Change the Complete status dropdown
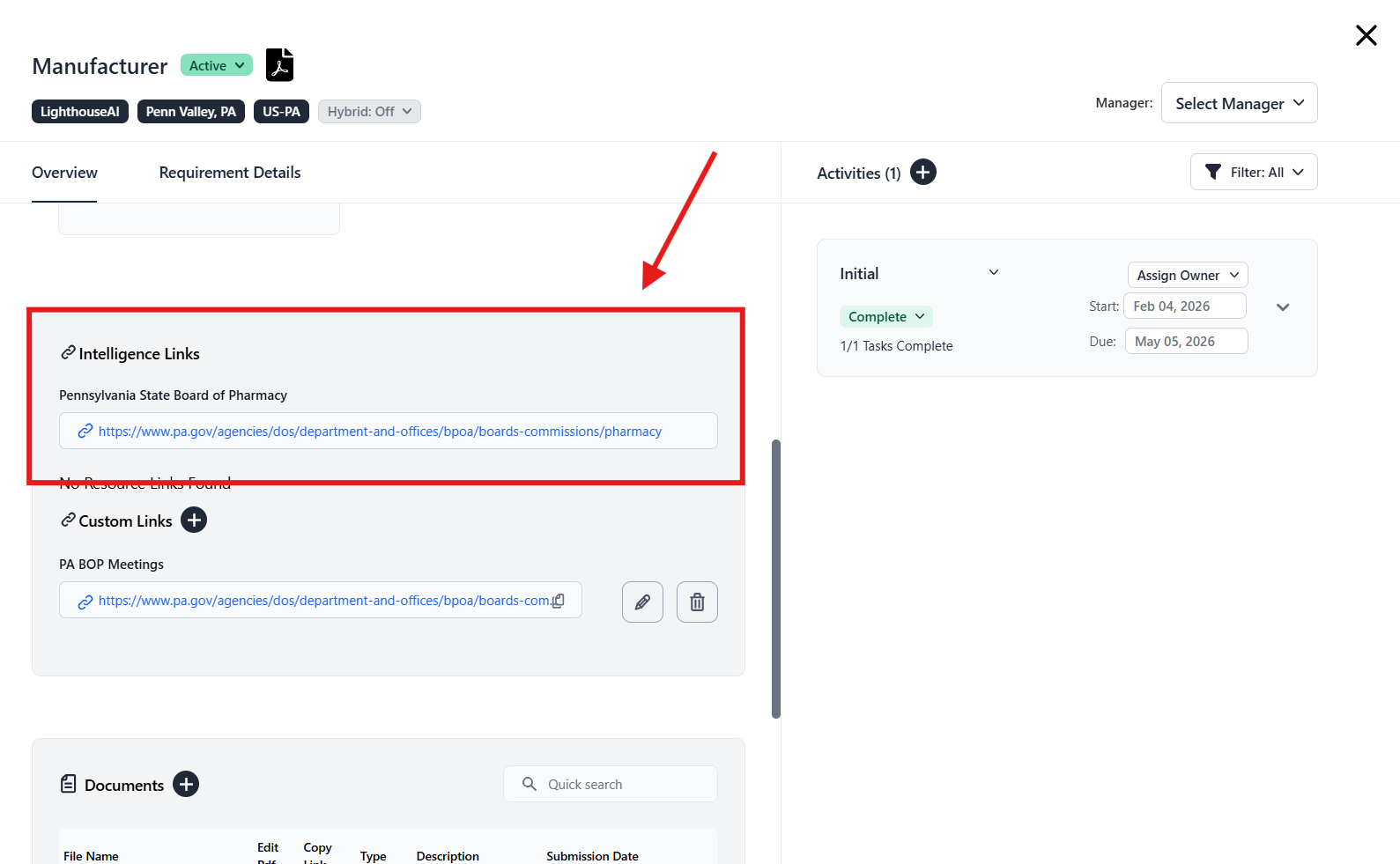The width and height of the screenshot is (1400, 864). click(885, 316)
